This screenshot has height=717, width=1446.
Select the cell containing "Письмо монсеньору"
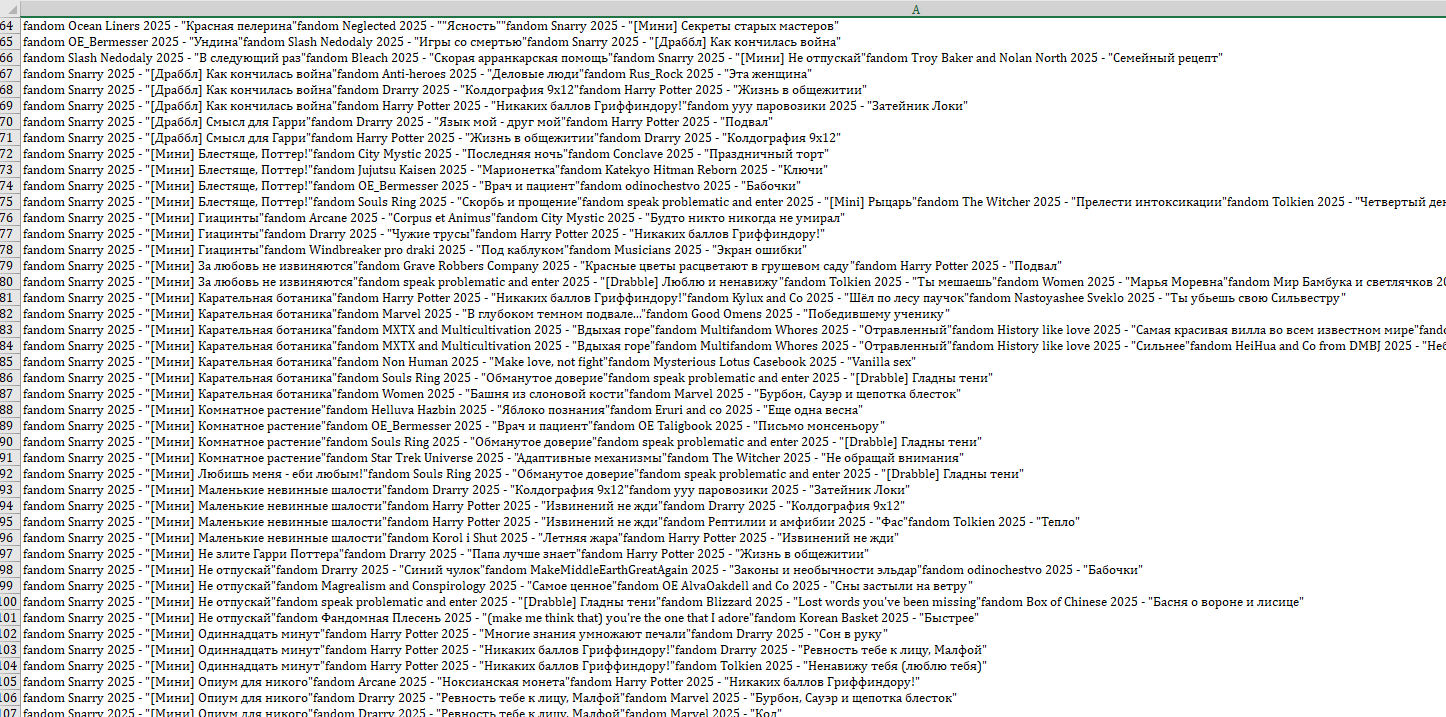(732, 426)
